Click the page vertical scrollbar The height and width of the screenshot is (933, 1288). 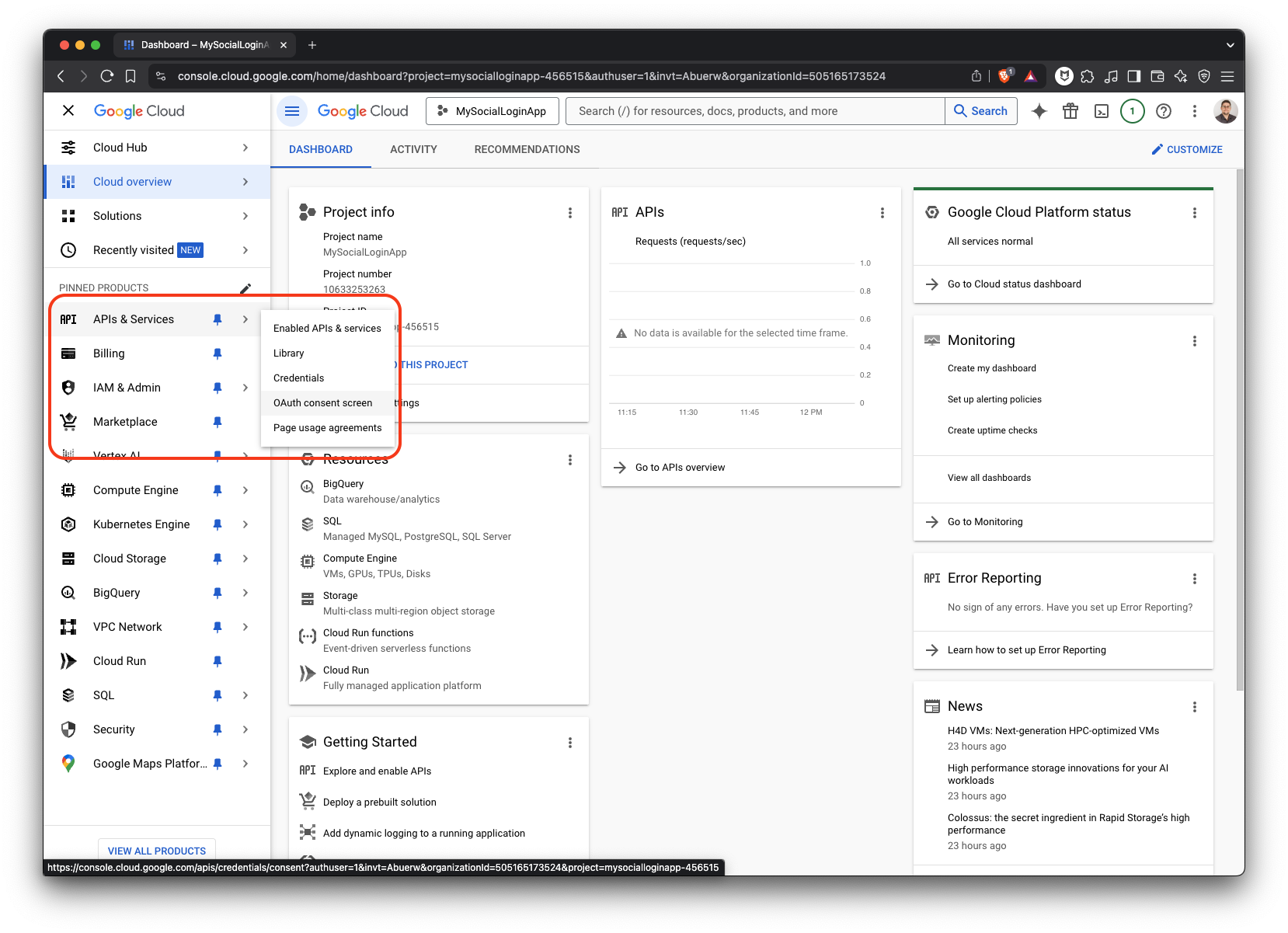pos(1240,429)
